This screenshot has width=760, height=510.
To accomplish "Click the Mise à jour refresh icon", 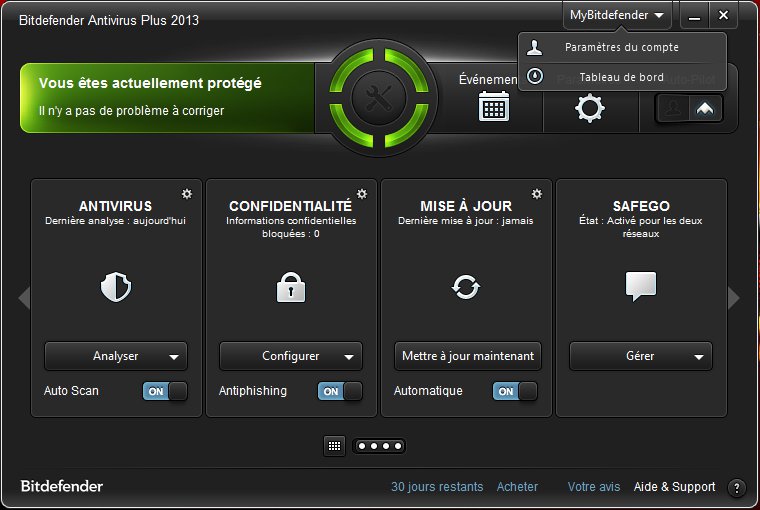I will pos(465,288).
